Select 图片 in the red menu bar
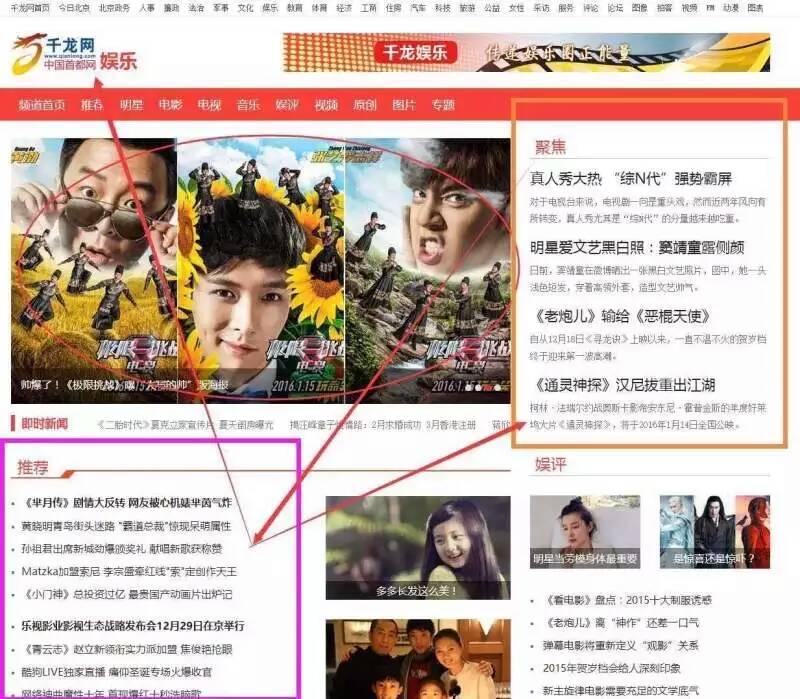This screenshot has height=699, width=800. tap(404, 105)
